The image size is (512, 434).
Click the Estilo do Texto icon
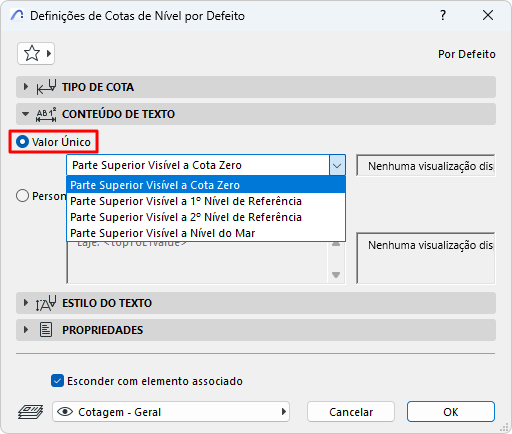pyautogui.click(x=46, y=303)
